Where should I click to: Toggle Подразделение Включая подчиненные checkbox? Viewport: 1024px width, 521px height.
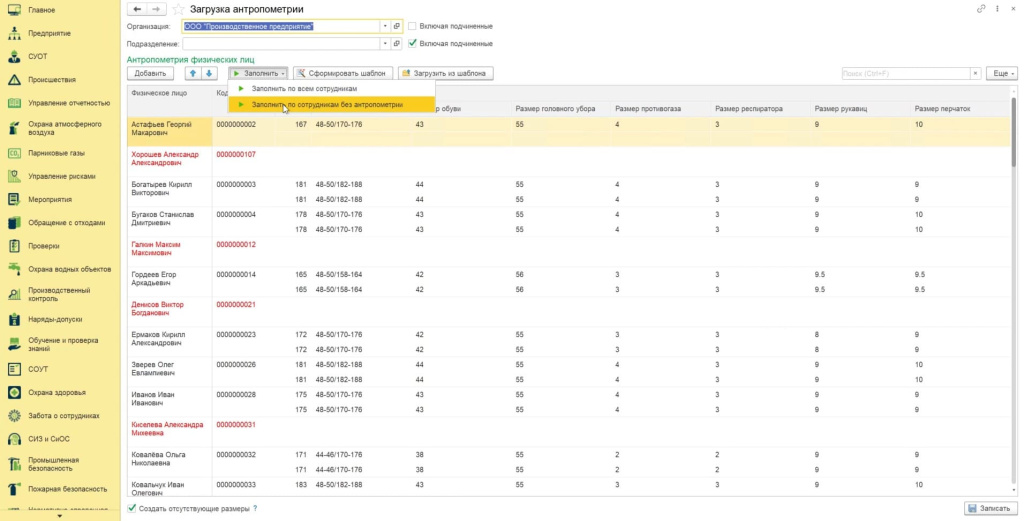point(412,43)
